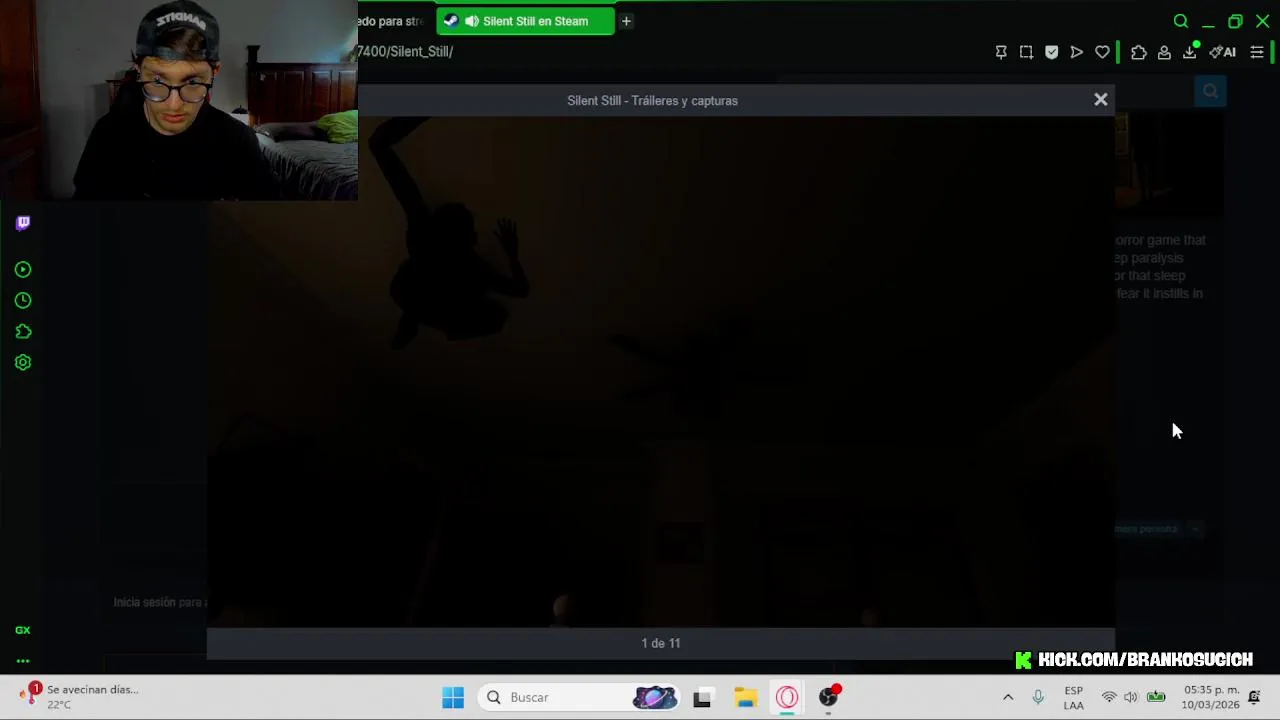Image resolution: width=1280 pixels, height=720 pixels.
Task: Open the sidebar three-dots menu
Action: [x=23, y=661]
